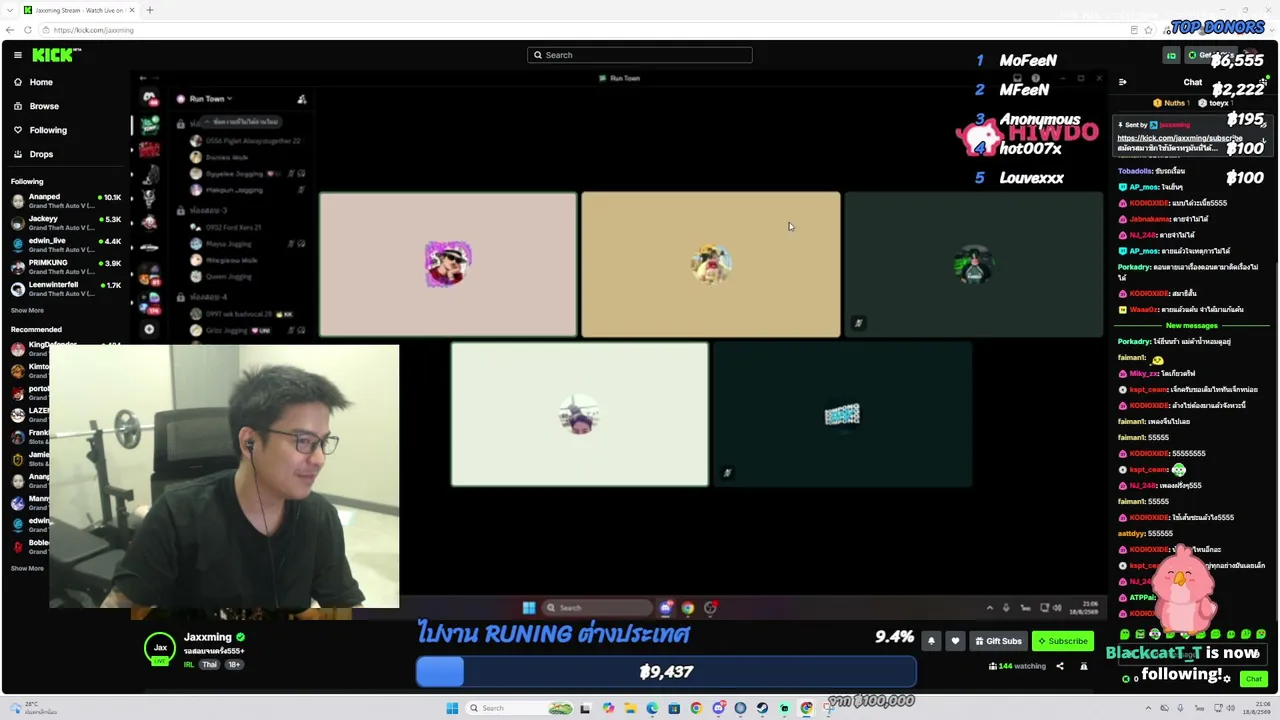This screenshot has width=1280, height=720.
Task: Open followed channel Leenwinterfell
Action: pyautogui.click(x=66, y=289)
